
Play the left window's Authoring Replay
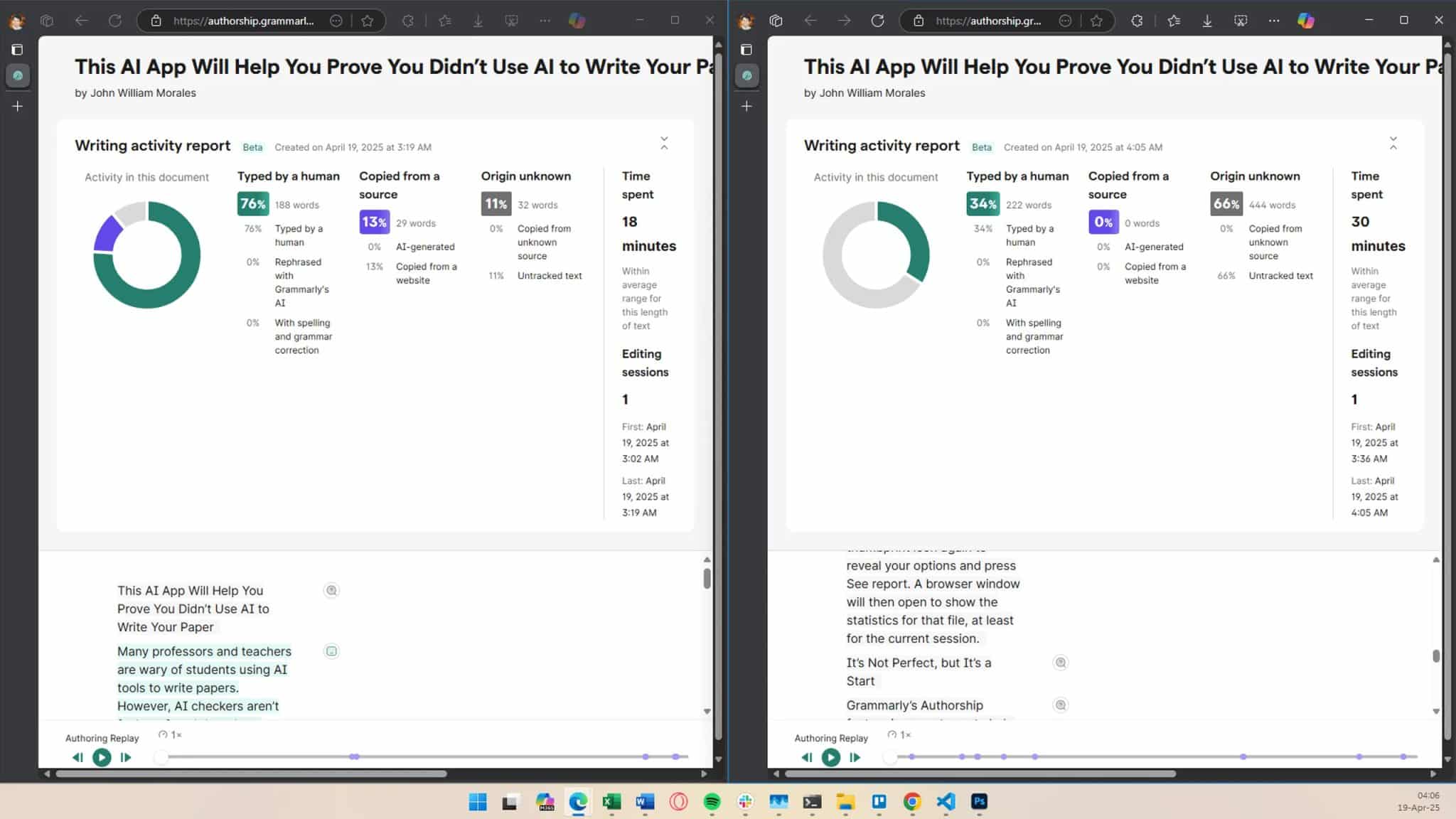pyautogui.click(x=102, y=757)
